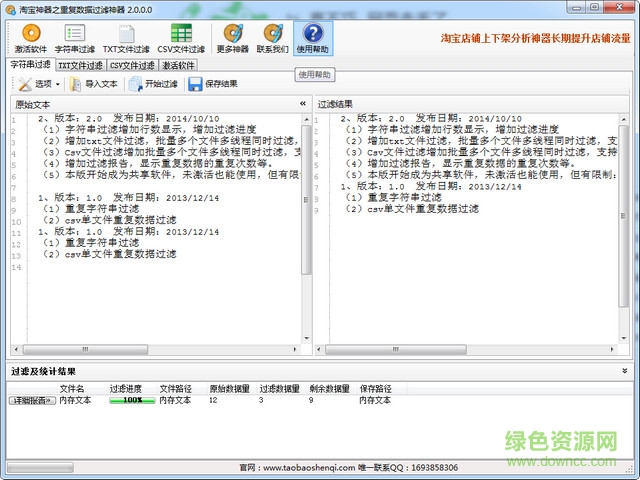Click the 更多神器 toolbar icon

(x=233, y=38)
